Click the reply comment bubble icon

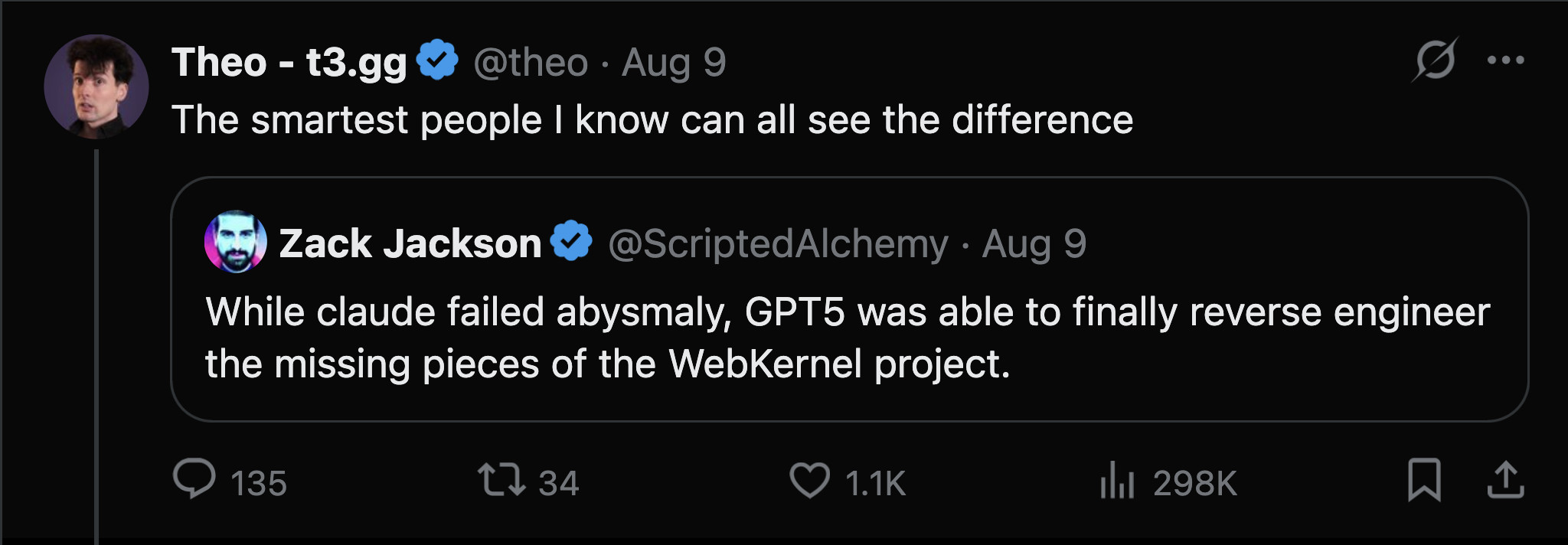tap(194, 480)
